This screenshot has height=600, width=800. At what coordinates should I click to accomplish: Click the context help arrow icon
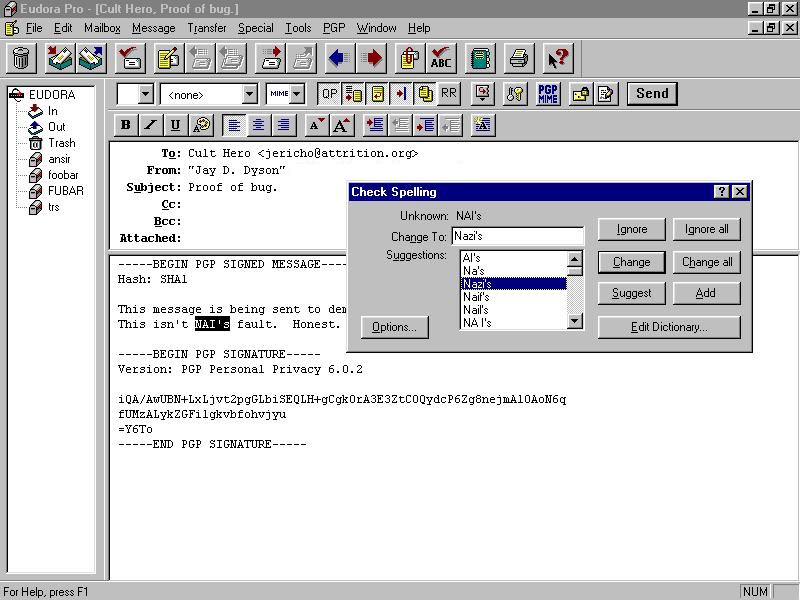[557, 59]
